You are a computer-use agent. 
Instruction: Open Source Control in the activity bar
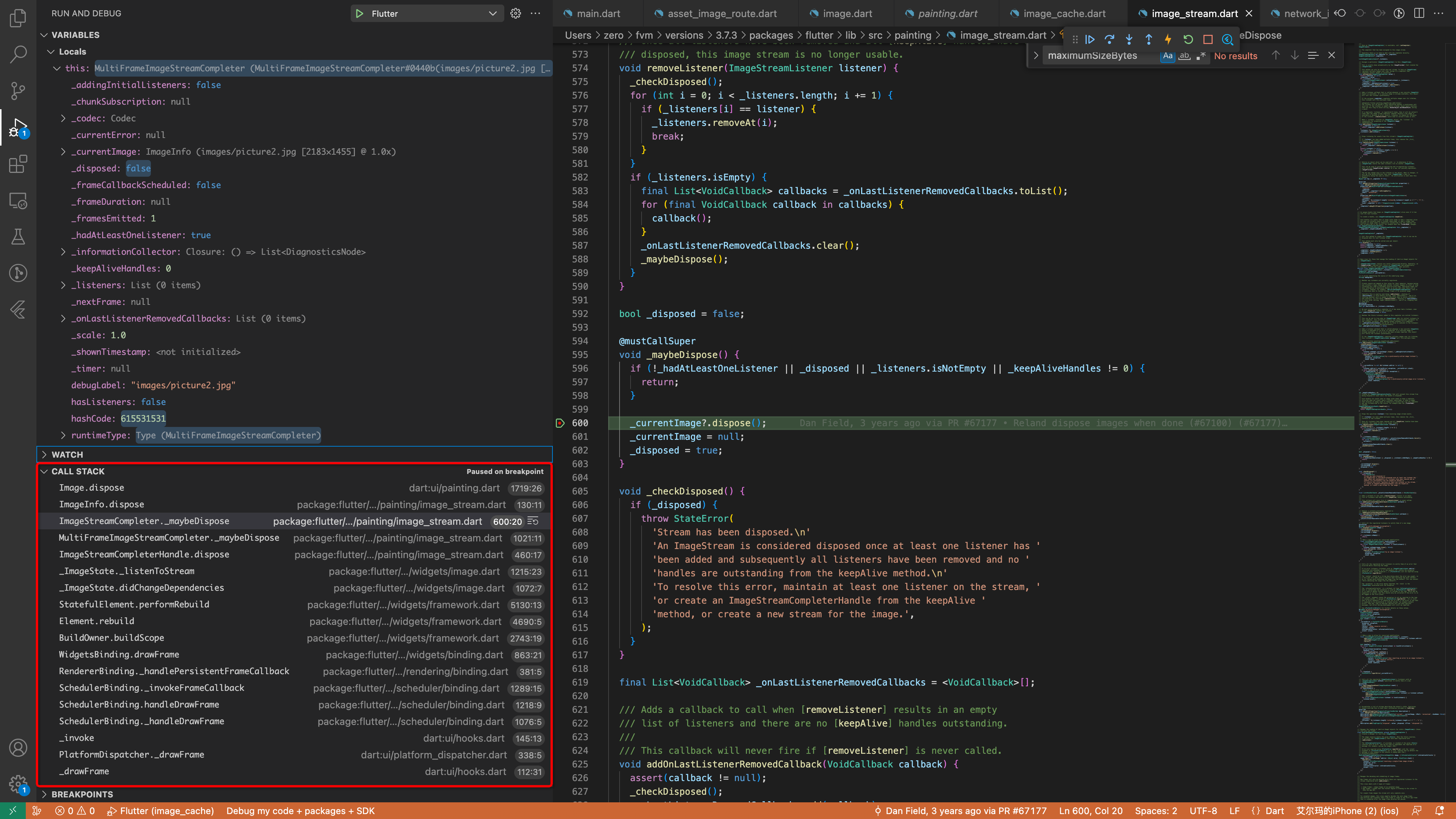tap(18, 91)
